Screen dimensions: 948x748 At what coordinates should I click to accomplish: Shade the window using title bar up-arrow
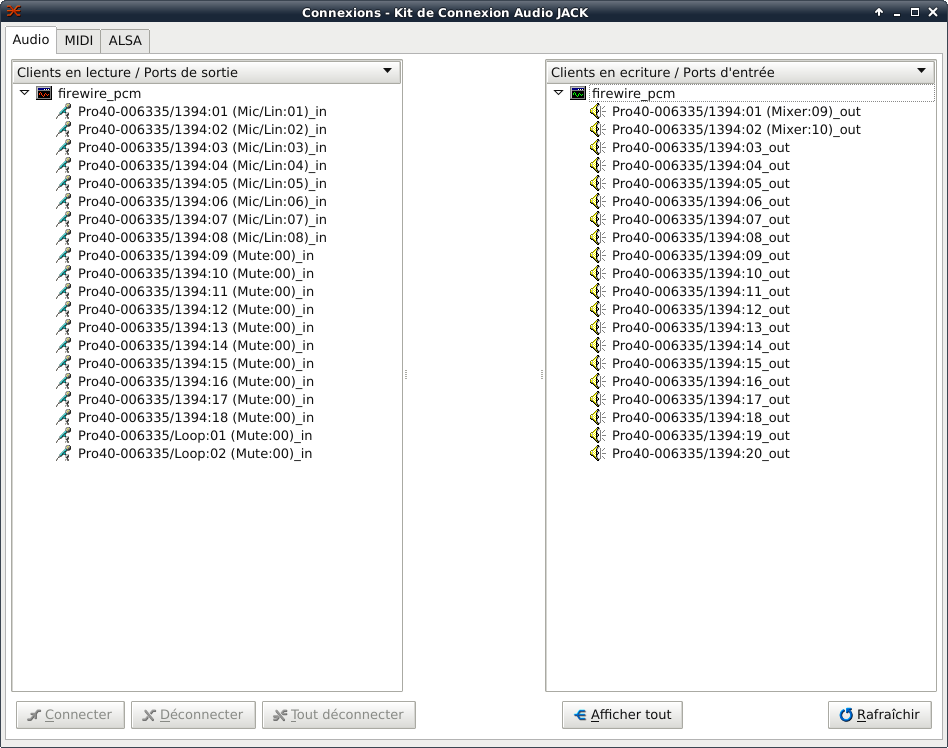[878, 12]
